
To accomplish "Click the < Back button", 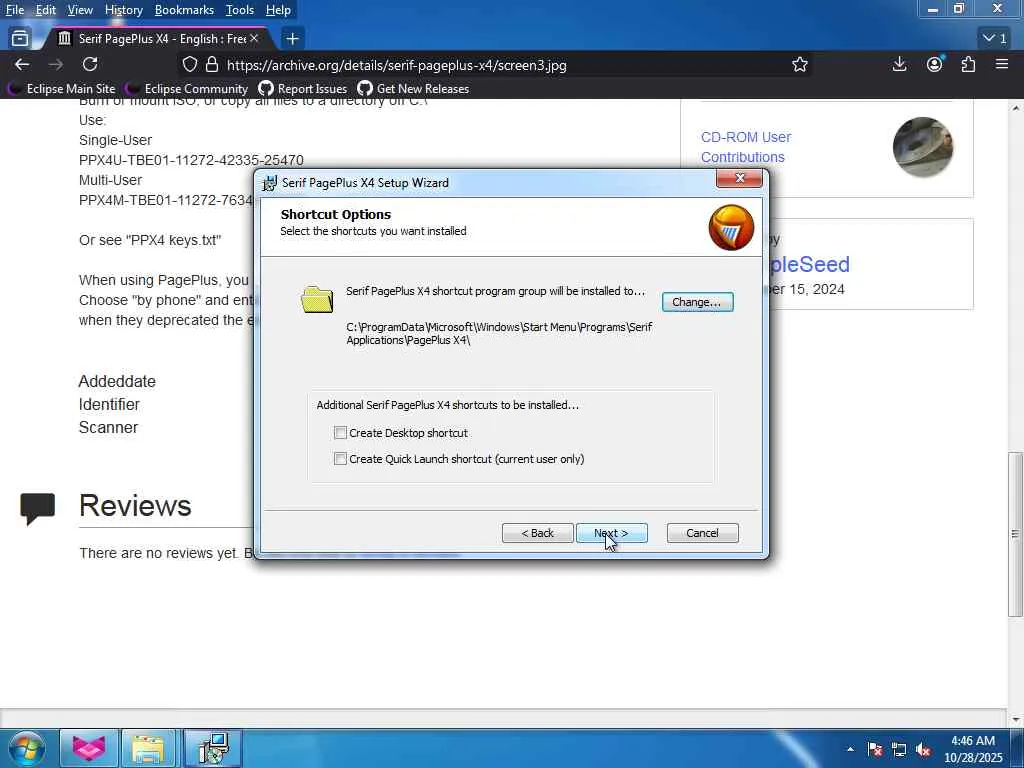I will click(x=537, y=533).
